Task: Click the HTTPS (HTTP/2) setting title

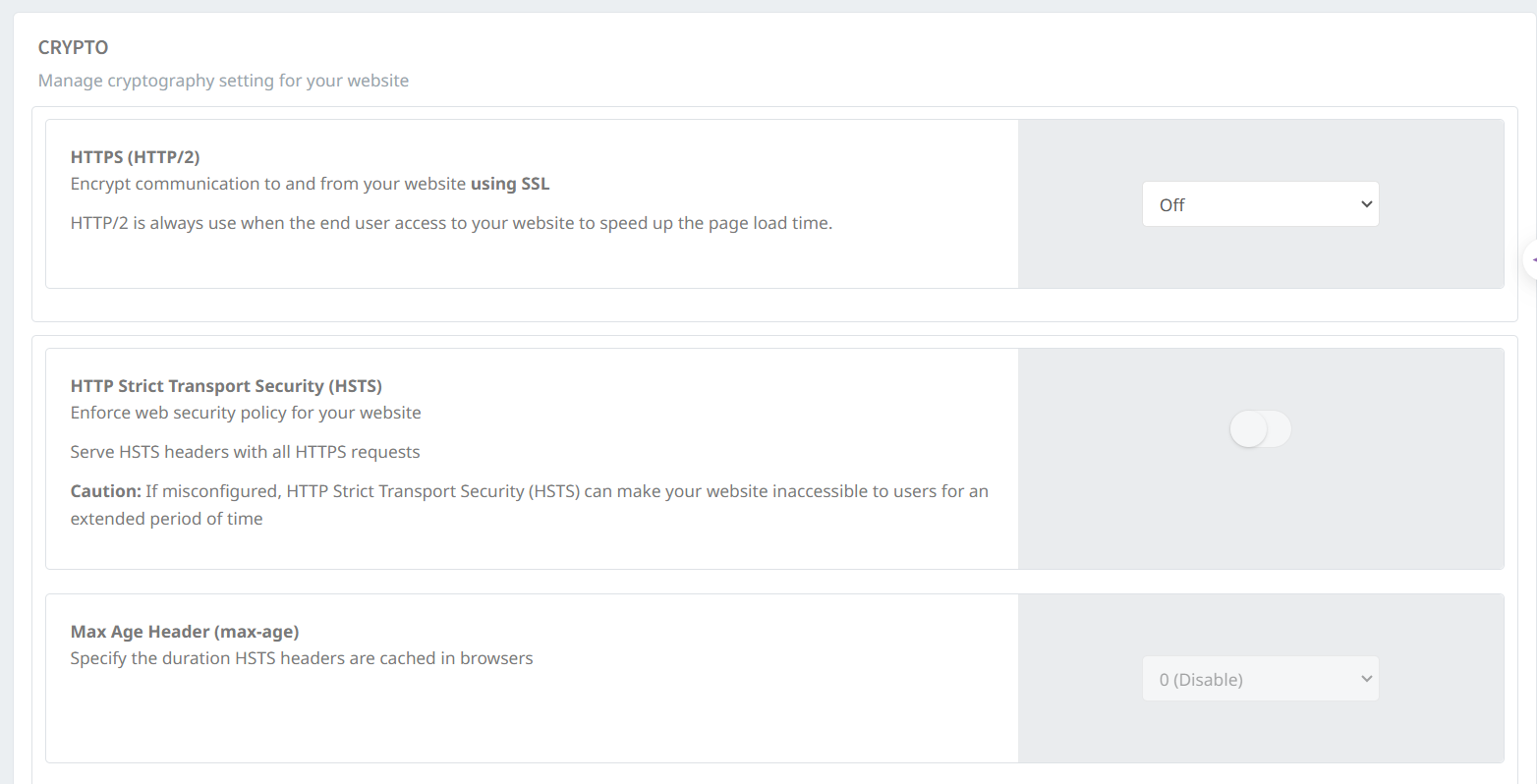Action: pyautogui.click(x=135, y=157)
